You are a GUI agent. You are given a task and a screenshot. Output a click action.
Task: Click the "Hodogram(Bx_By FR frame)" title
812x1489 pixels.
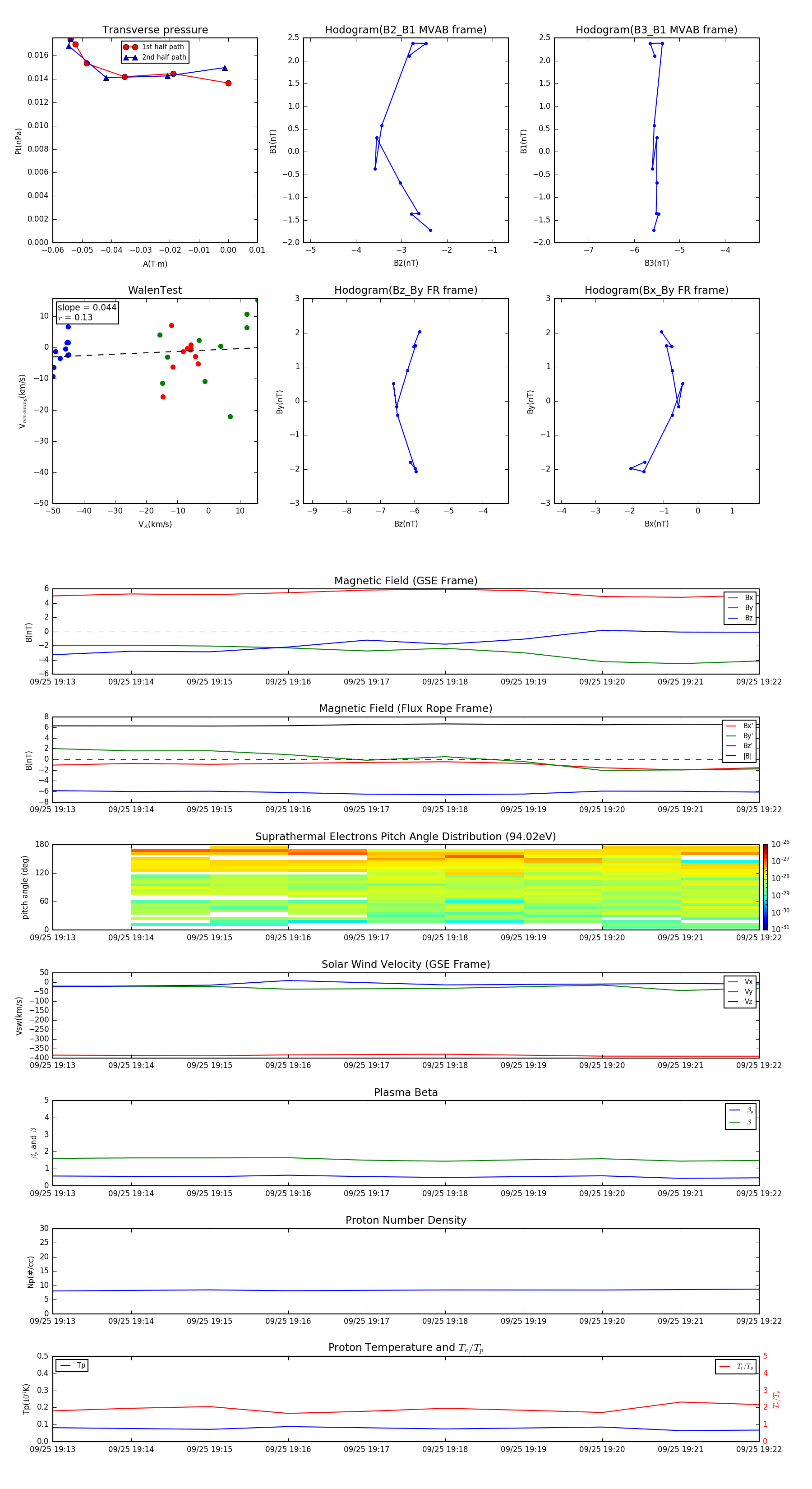point(656,290)
